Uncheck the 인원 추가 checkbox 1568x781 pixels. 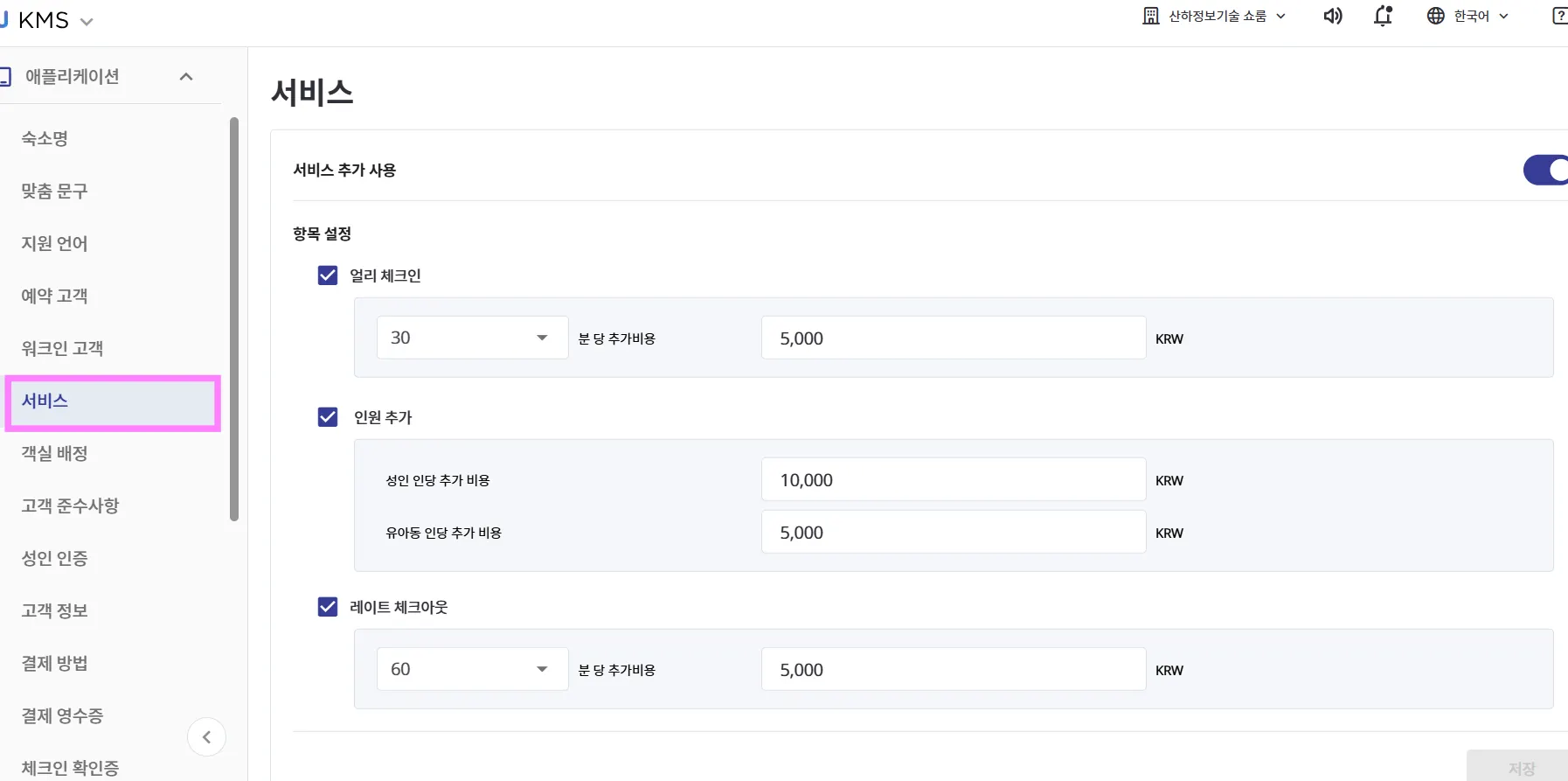[328, 417]
